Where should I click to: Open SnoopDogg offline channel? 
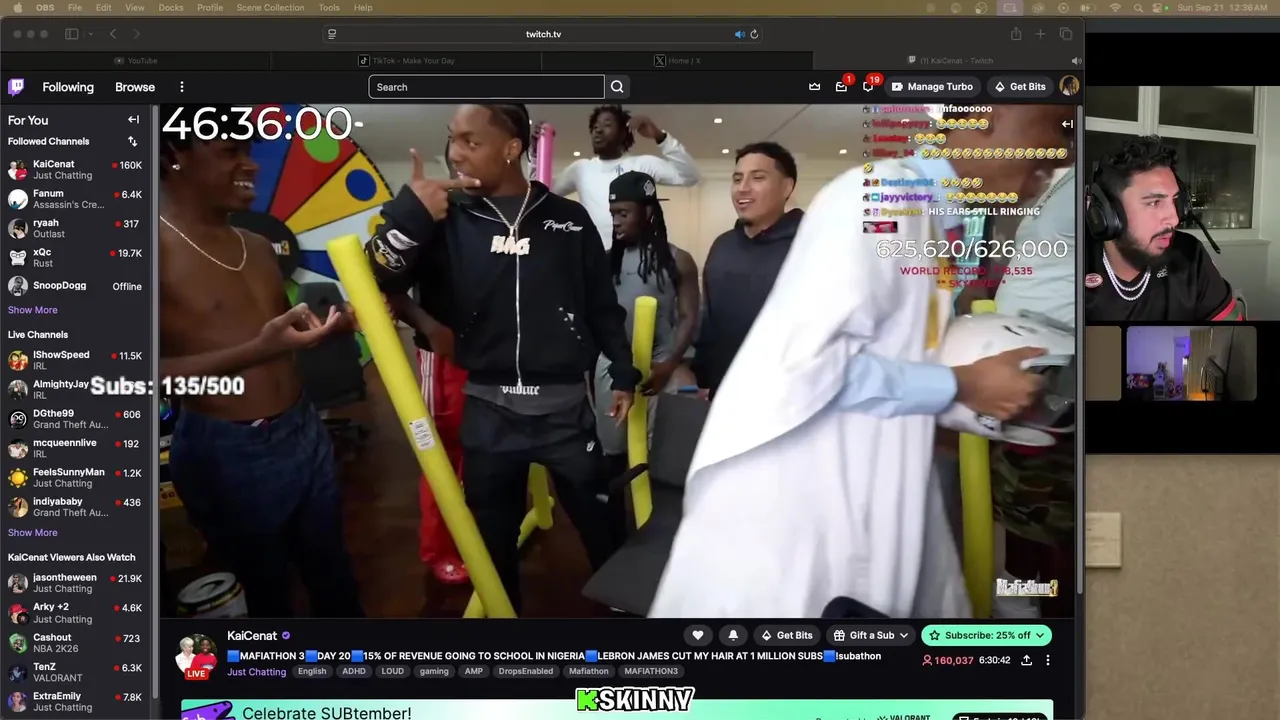75,286
